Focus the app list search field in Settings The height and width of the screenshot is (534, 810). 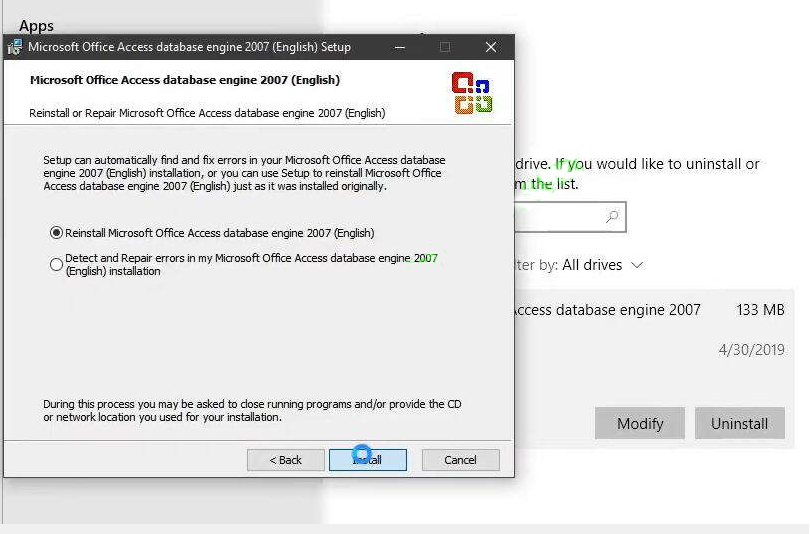point(570,217)
